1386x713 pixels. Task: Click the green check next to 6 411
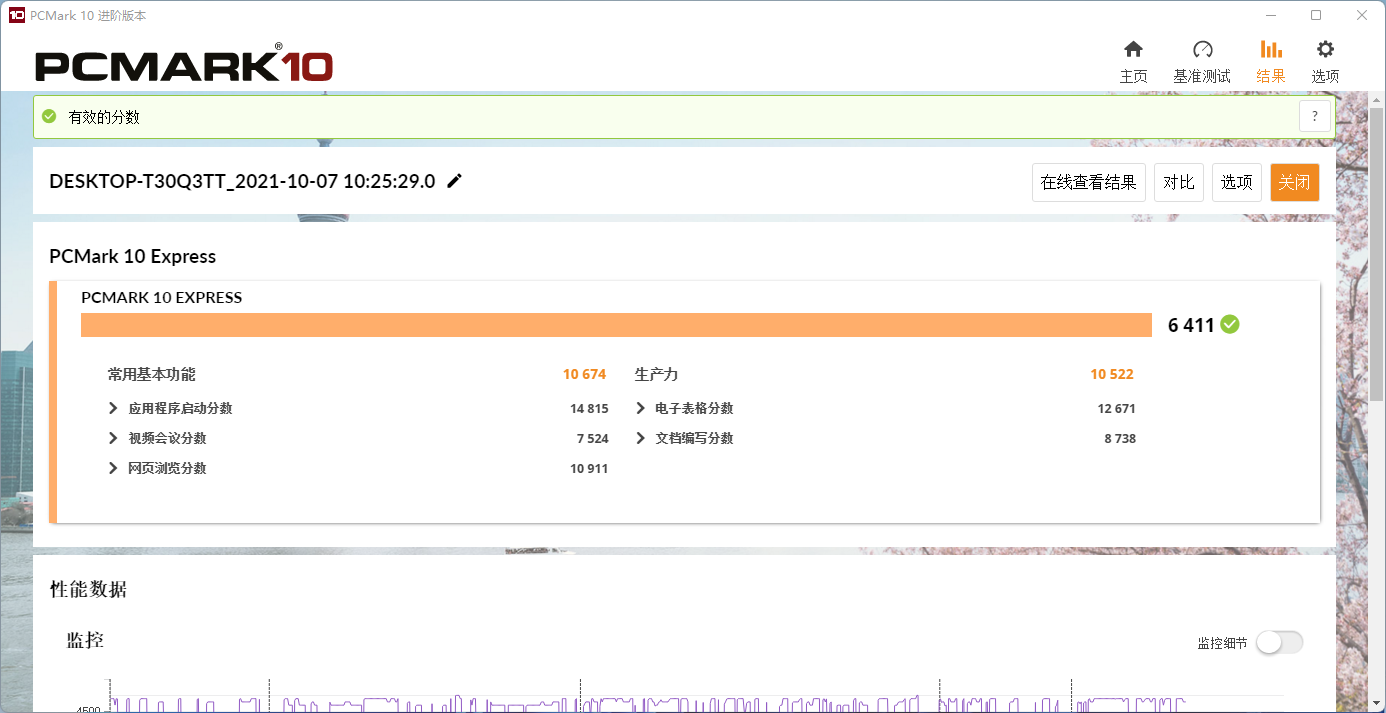1230,324
